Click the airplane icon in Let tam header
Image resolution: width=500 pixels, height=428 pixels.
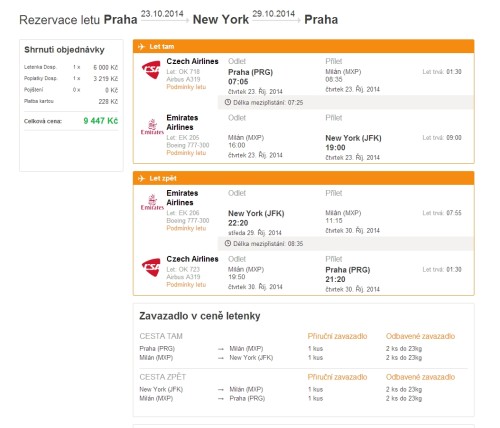(x=141, y=47)
